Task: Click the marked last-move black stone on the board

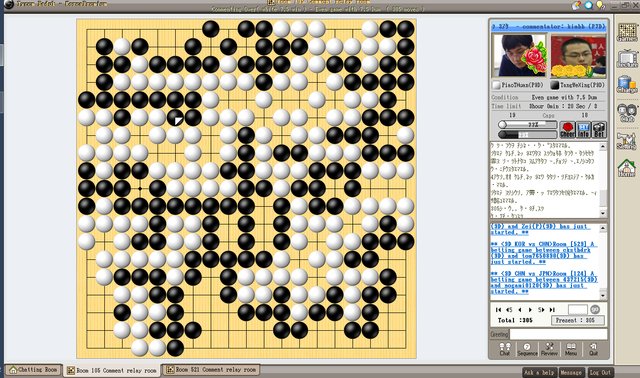Action: point(176,118)
